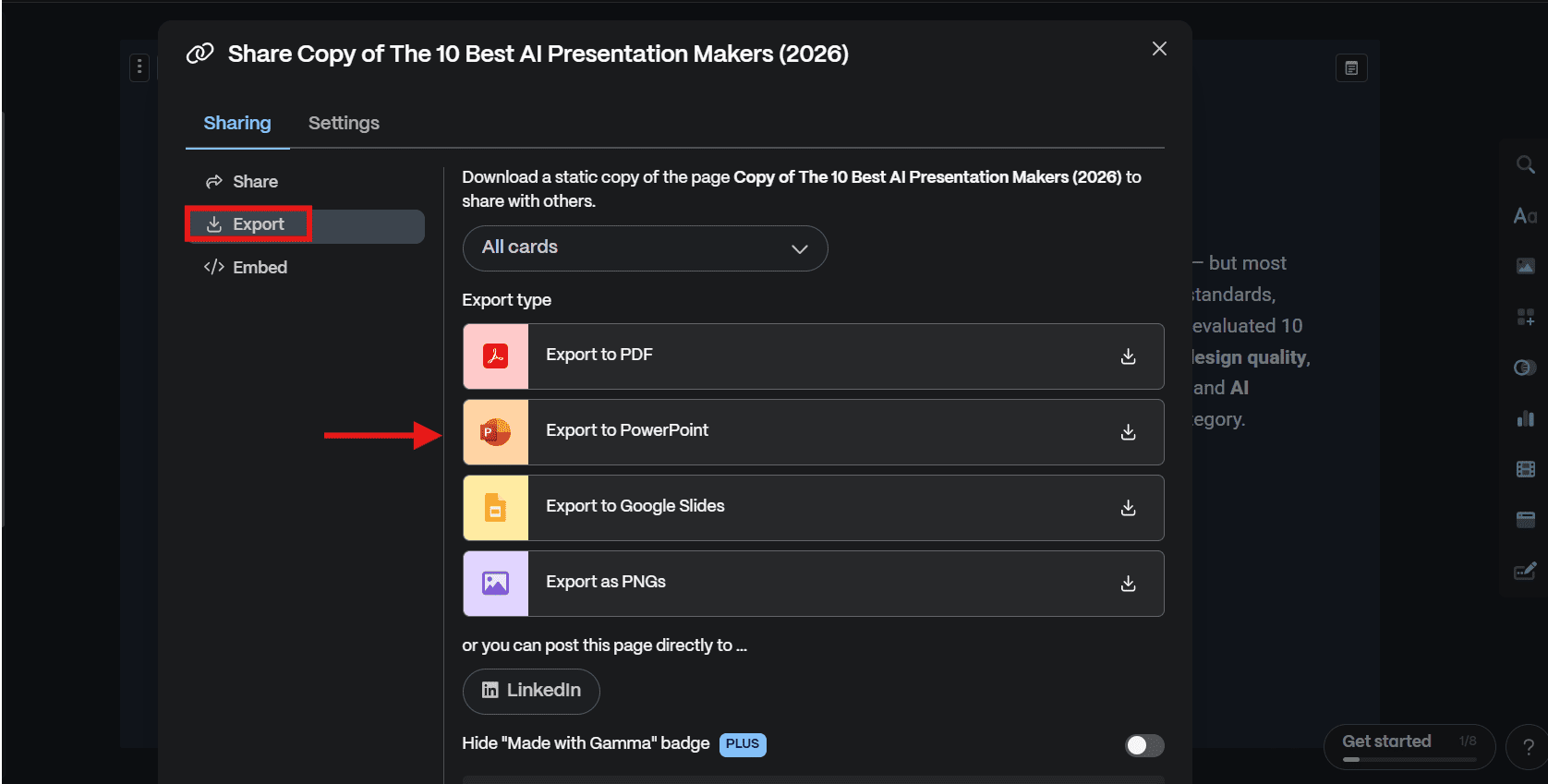Open the All cards dropdown

point(645,247)
